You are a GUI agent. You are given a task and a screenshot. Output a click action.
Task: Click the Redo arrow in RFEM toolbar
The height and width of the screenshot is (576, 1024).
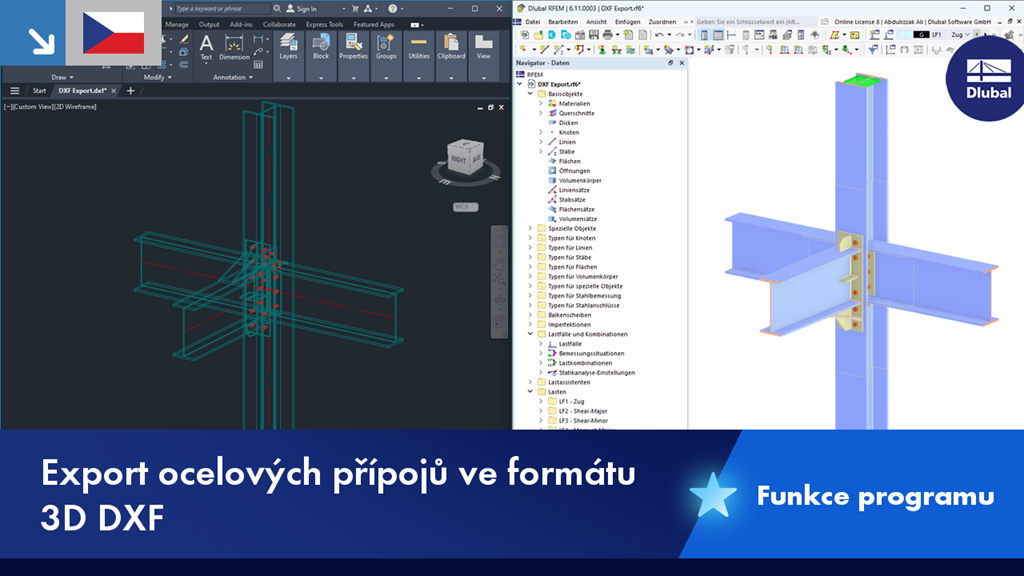[x=680, y=35]
